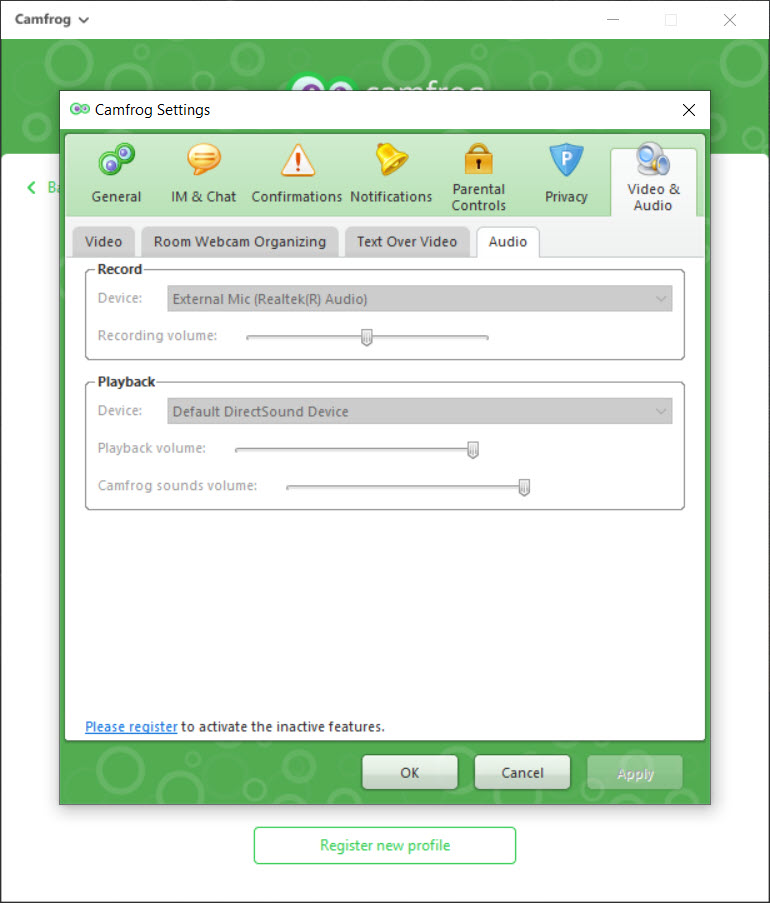Viewport: 770px width, 903px height.
Task: Click the OK button
Action: [x=409, y=772]
